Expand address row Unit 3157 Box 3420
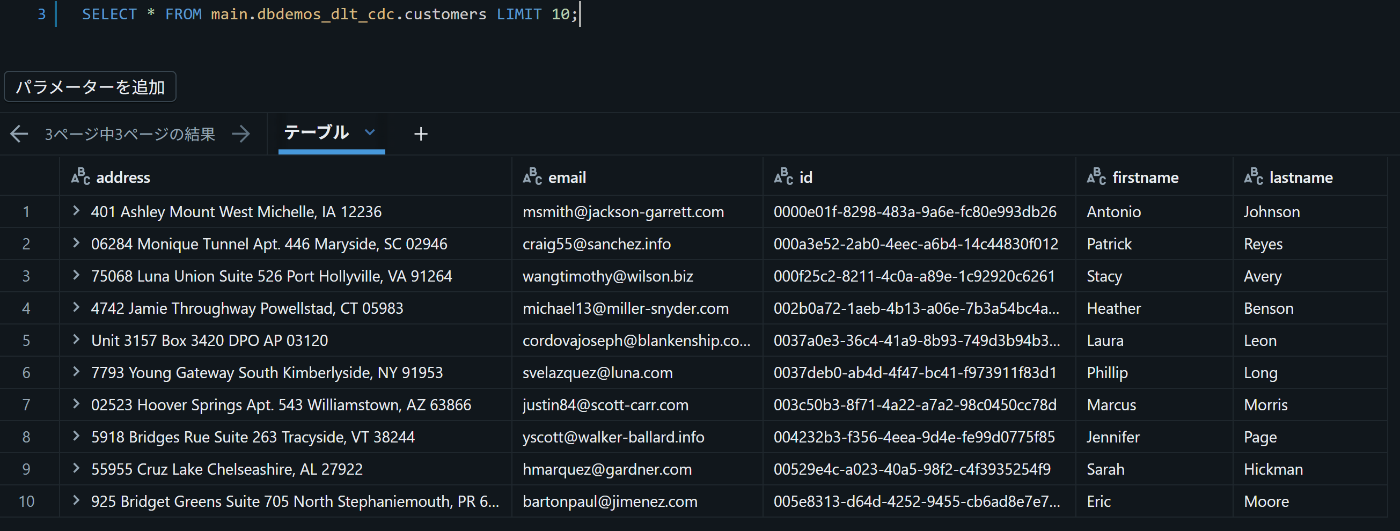 pos(76,340)
